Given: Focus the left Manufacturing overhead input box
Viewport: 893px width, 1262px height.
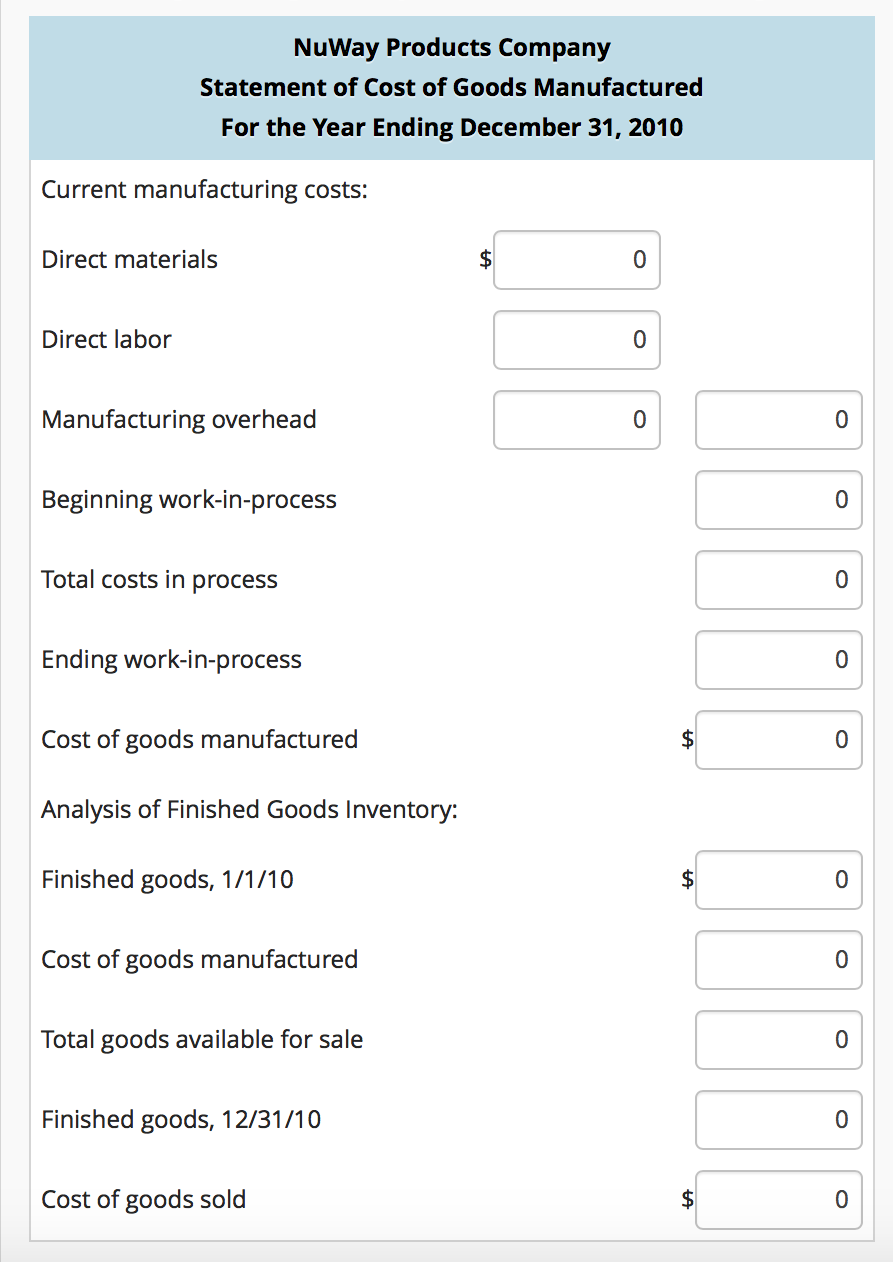Looking at the screenshot, I should click(577, 420).
